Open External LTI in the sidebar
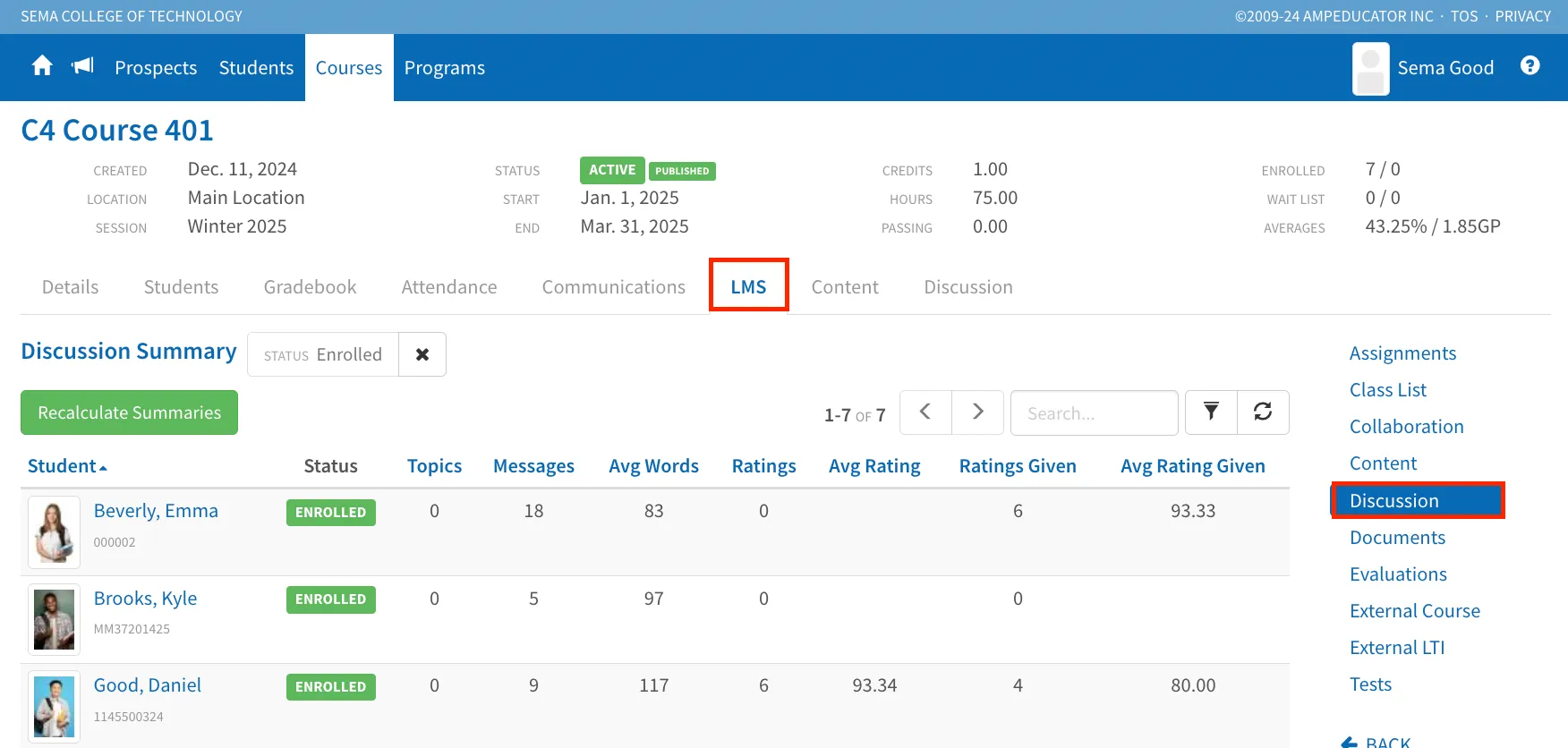The image size is (1568, 748). 1397,648
